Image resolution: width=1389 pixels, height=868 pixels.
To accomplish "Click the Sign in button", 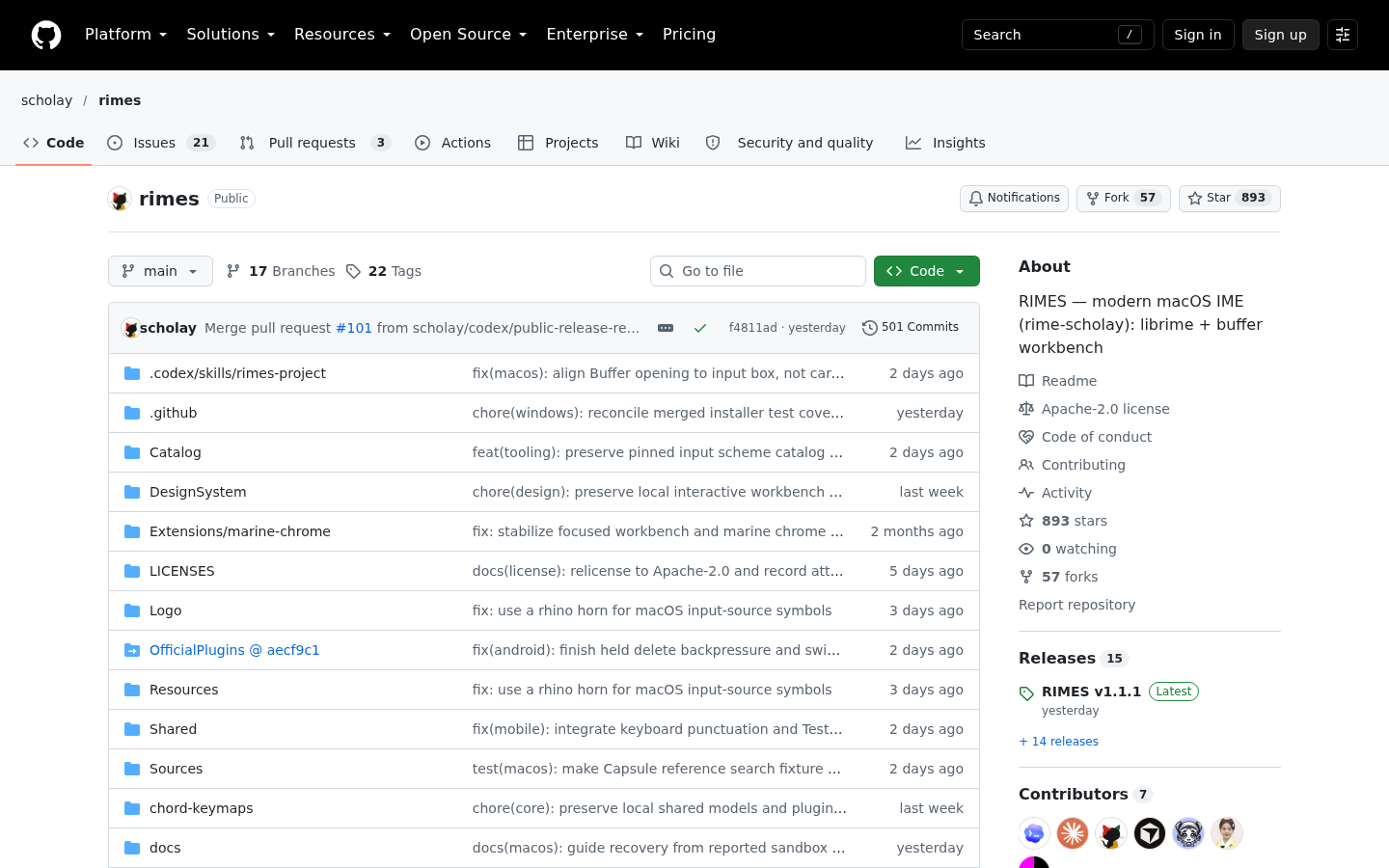I will [x=1198, y=35].
